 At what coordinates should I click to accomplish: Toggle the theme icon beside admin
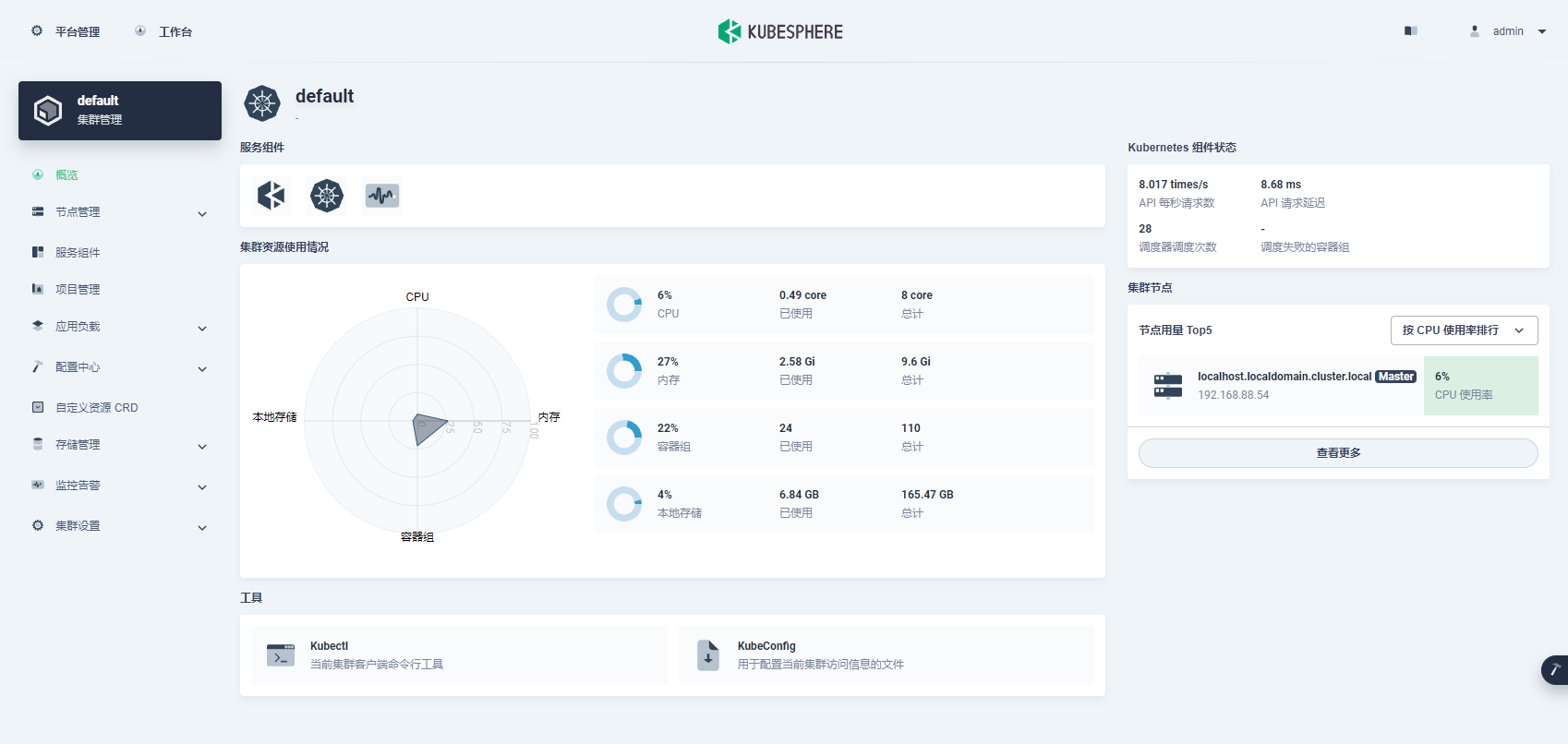pos(1410,31)
